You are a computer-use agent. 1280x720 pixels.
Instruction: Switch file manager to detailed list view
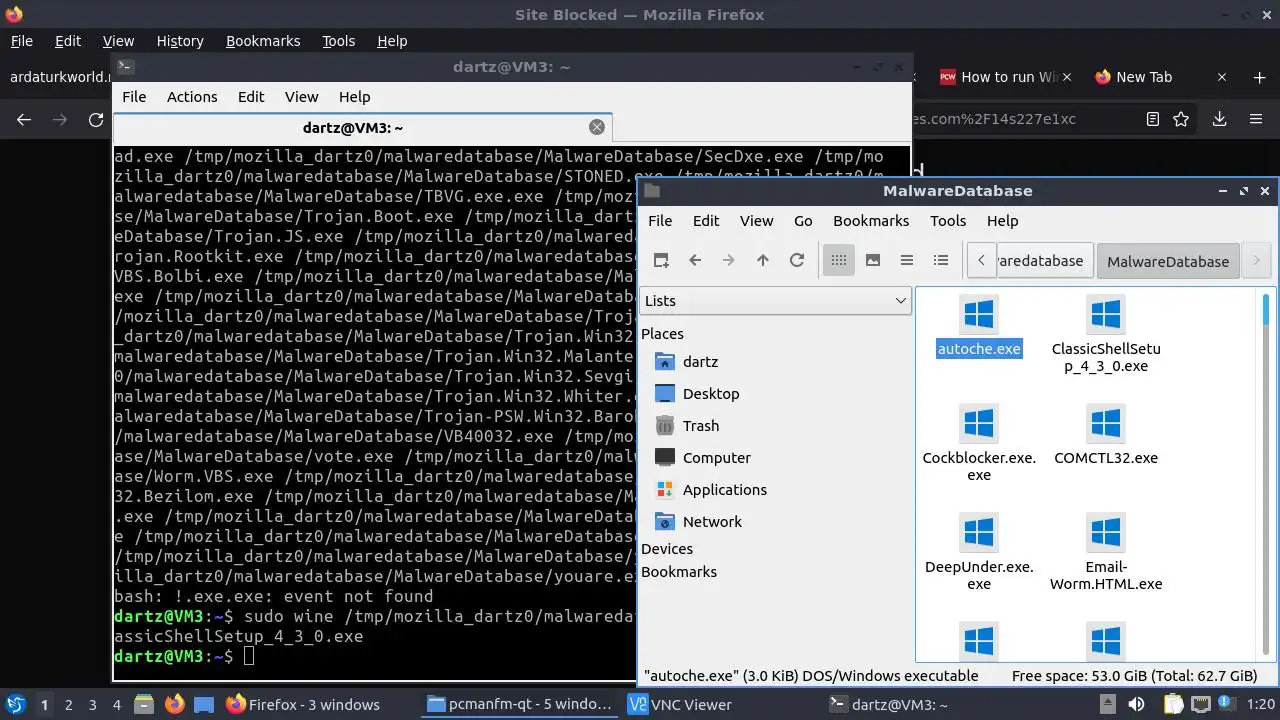tap(941, 260)
